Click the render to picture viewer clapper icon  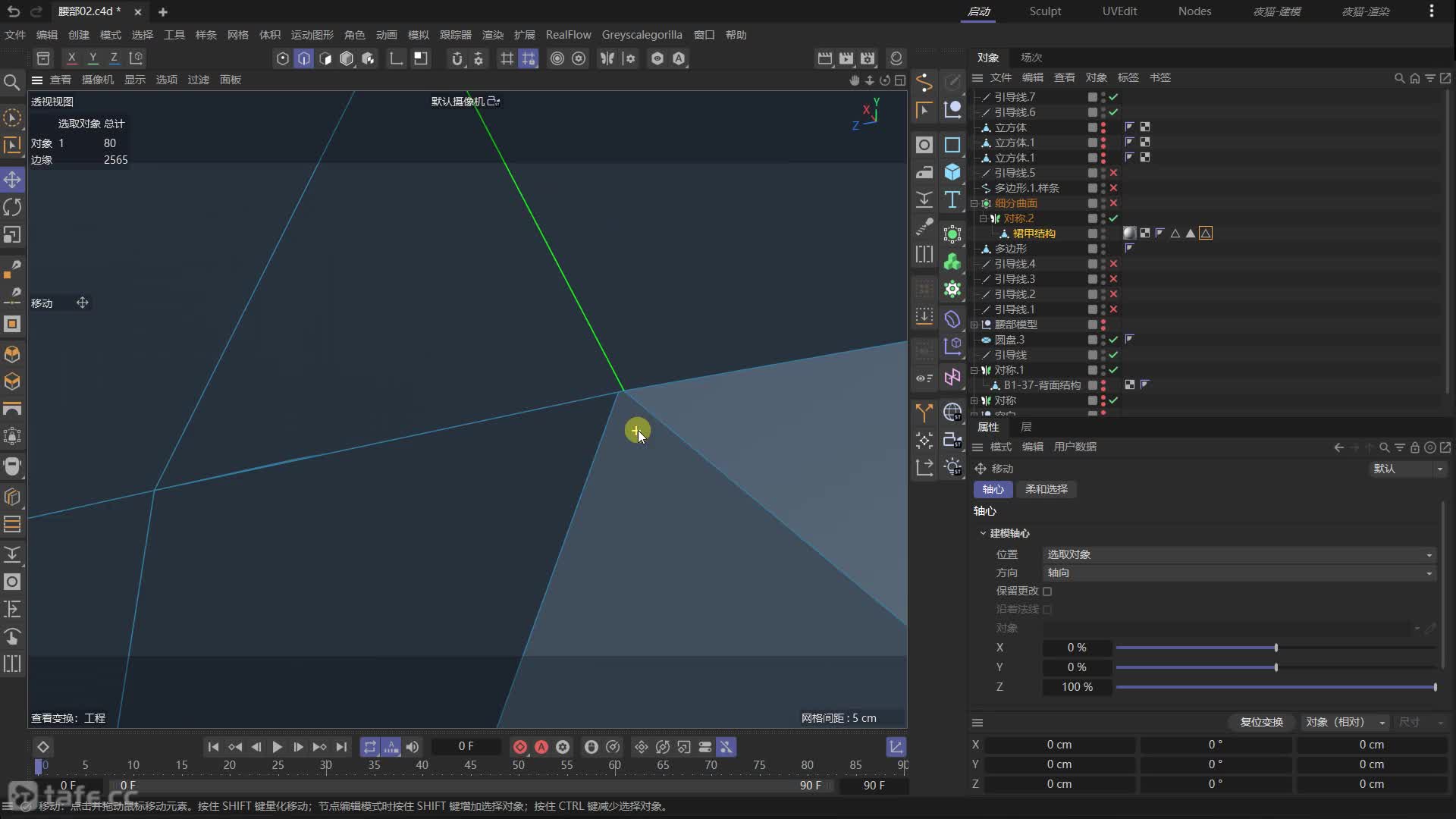pos(846,58)
